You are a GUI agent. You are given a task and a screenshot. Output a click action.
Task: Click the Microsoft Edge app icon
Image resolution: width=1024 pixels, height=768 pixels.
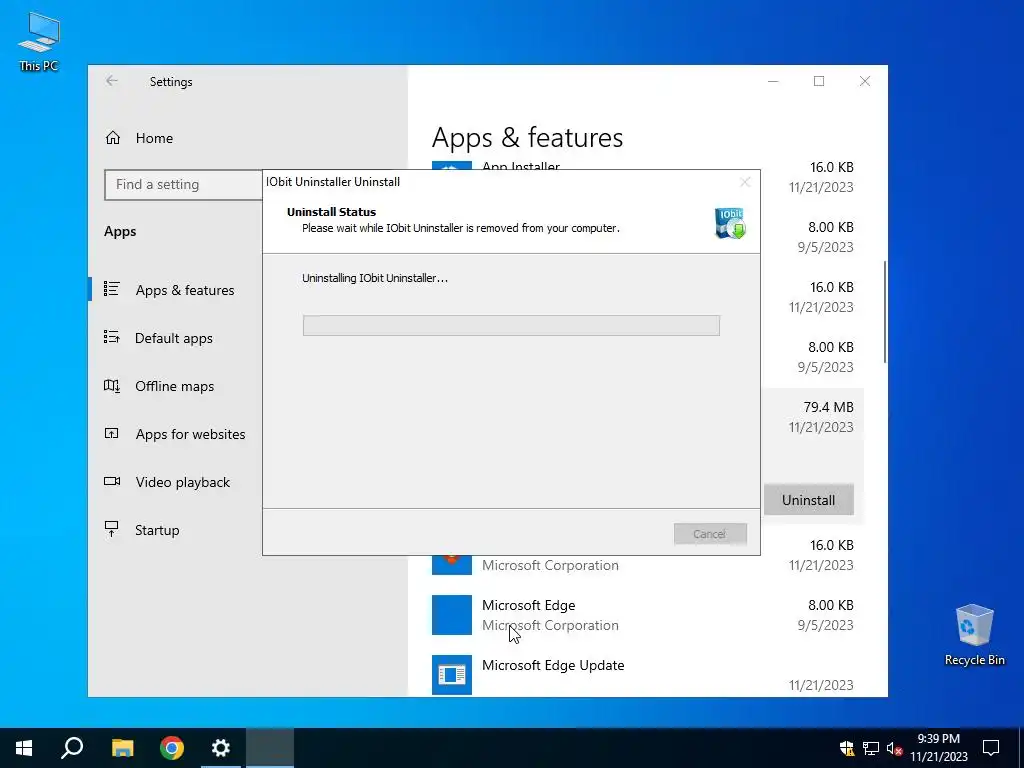[451, 615]
